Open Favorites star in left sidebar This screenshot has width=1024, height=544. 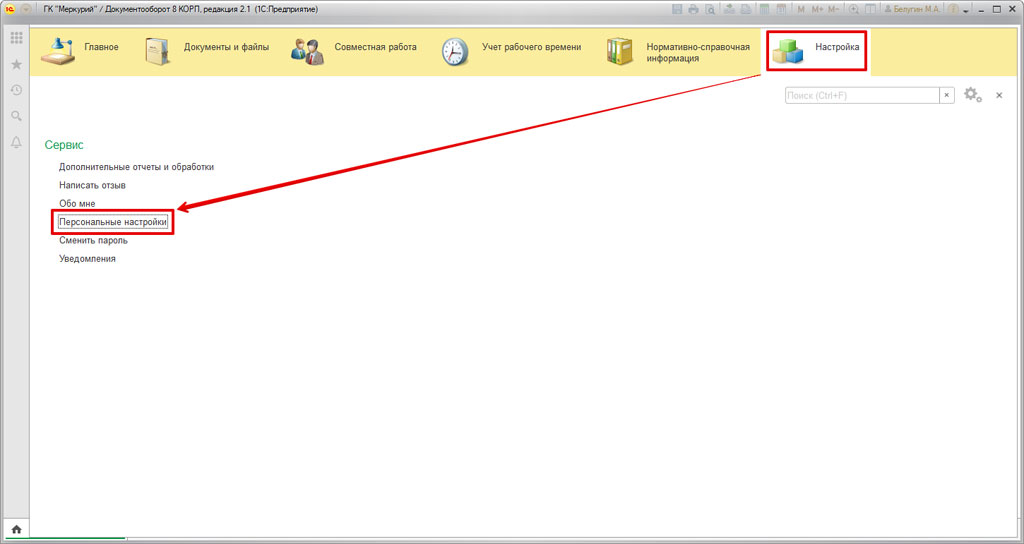pos(16,64)
